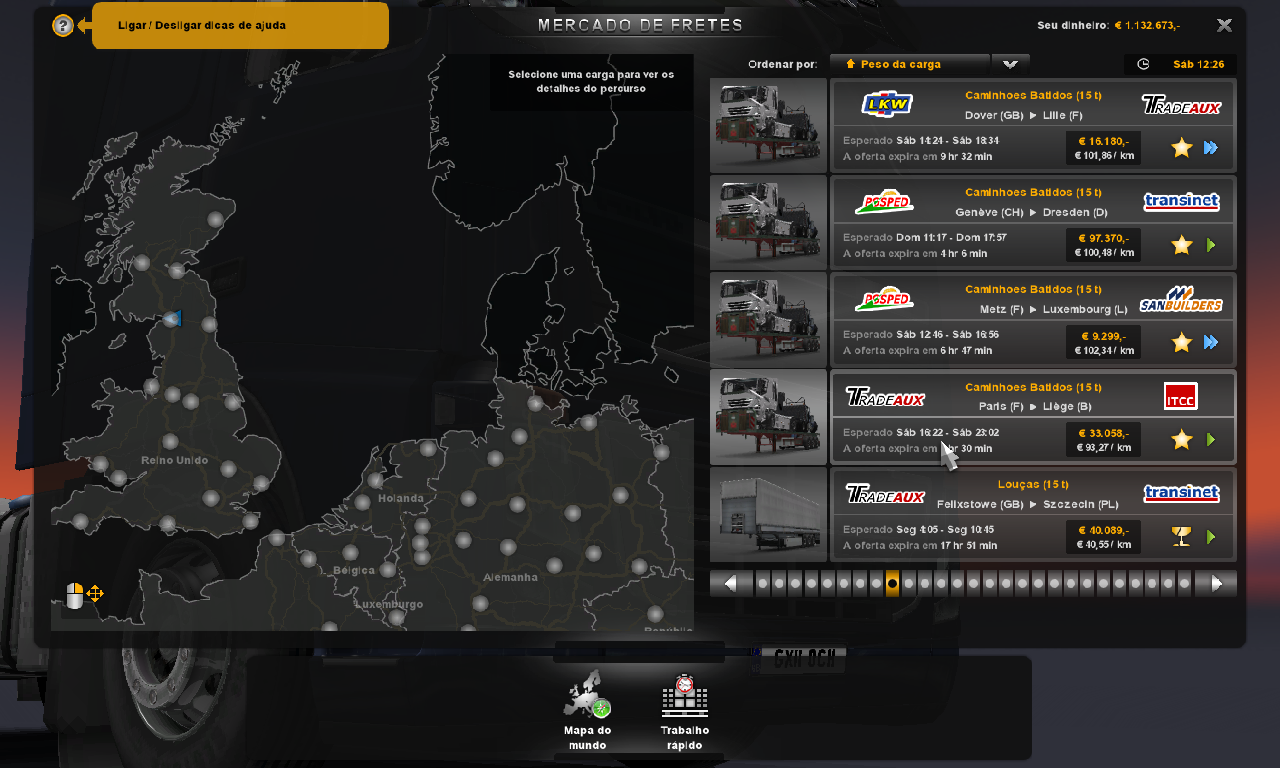Select truck thumbnail for Metz to Luxembourg job
Image resolution: width=1280 pixels, height=768 pixels.
click(x=768, y=320)
